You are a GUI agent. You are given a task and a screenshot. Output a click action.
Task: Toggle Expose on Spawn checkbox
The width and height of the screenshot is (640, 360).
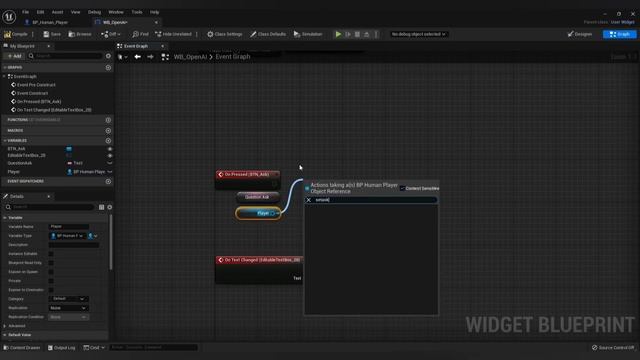tap(51, 272)
